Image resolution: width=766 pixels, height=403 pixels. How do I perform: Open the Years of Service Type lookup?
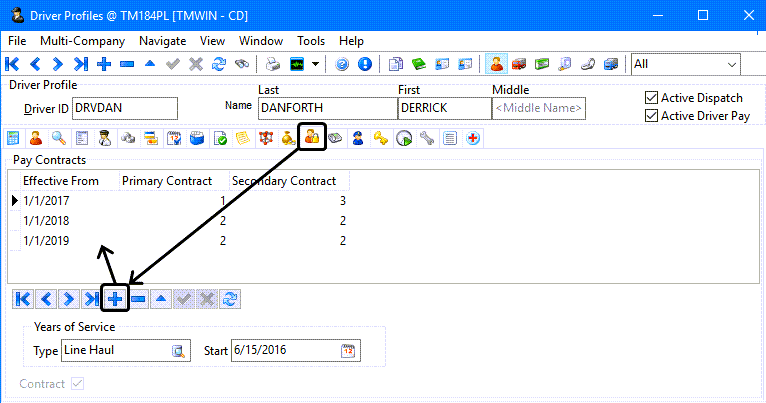[178, 351]
